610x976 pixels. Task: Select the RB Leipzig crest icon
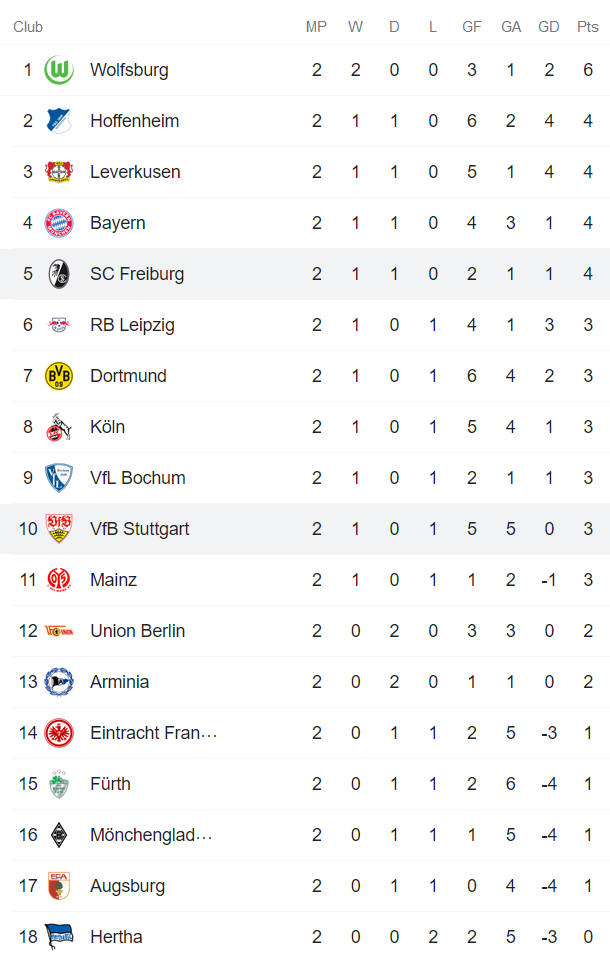pos(57,325)
